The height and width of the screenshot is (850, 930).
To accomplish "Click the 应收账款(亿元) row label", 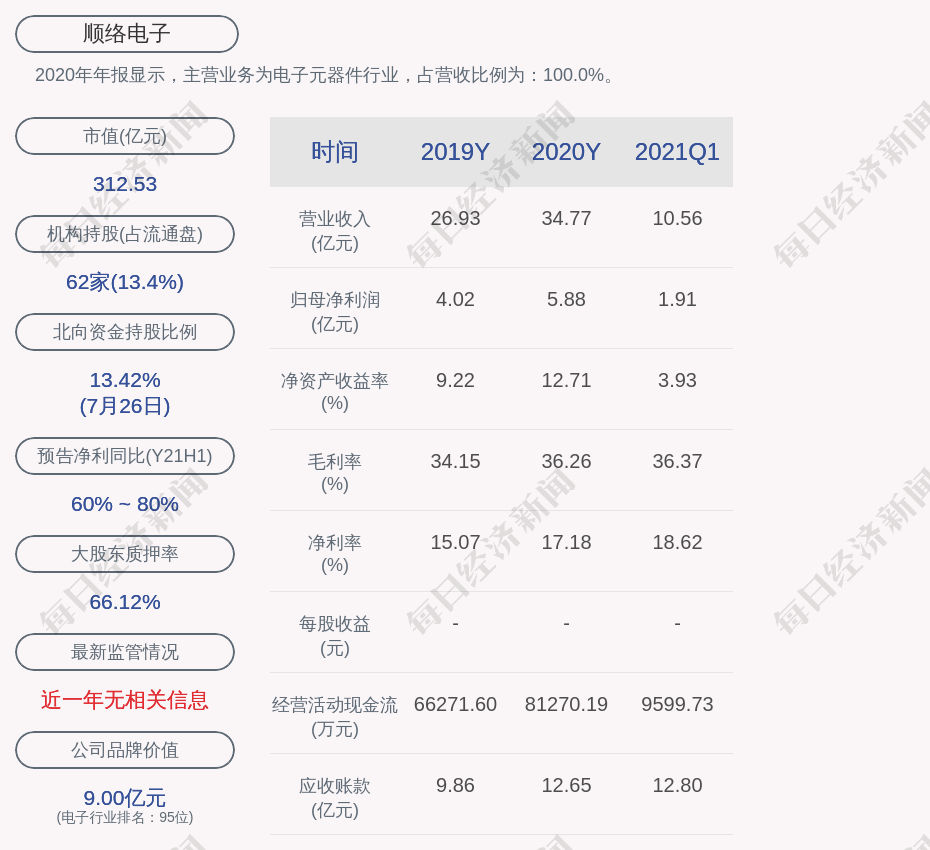I will (x=335, y=798).
